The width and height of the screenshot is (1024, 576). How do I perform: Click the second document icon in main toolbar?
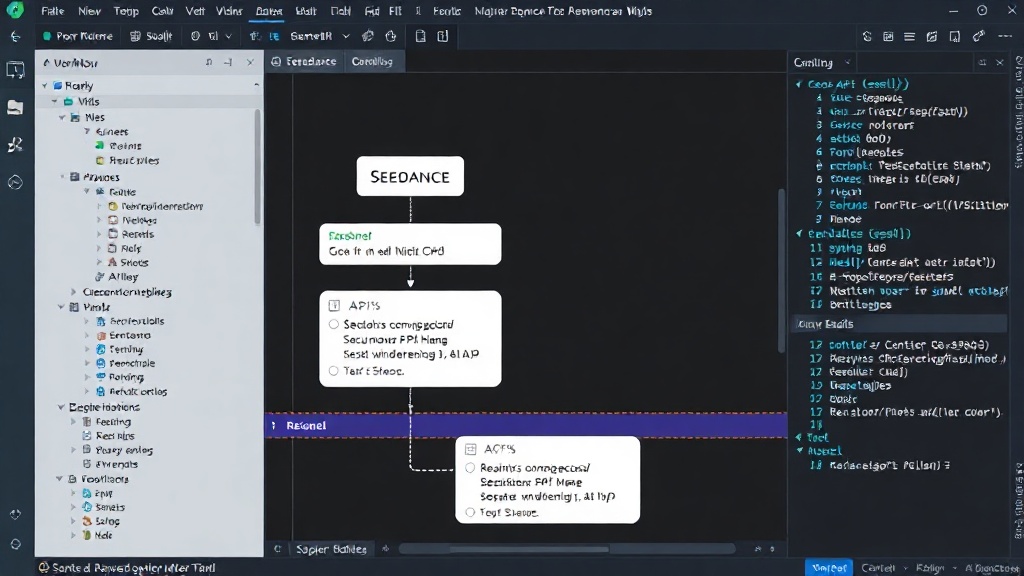click(443, 36)
